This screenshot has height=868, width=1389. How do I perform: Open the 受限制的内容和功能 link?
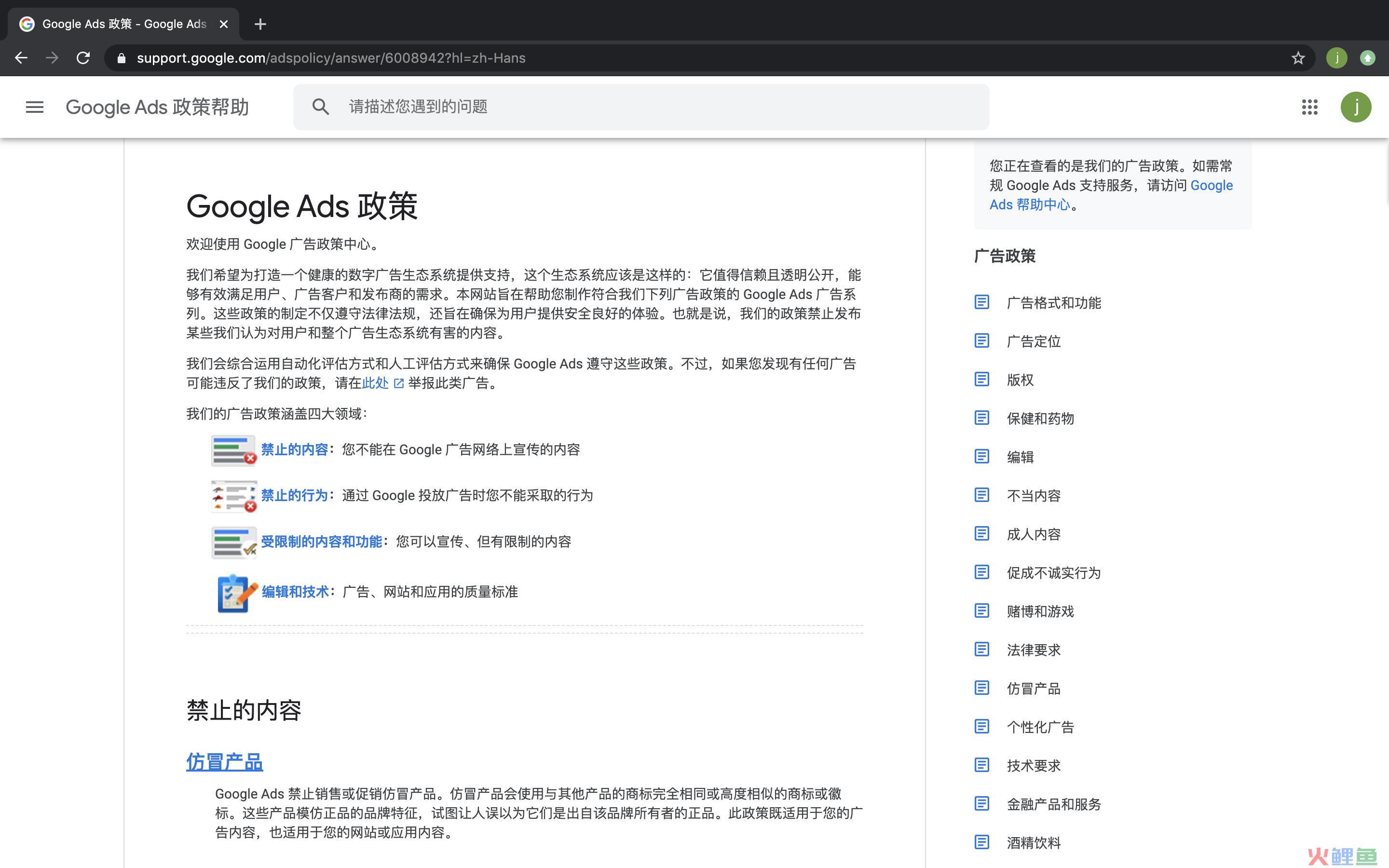[x=321, y=542]
